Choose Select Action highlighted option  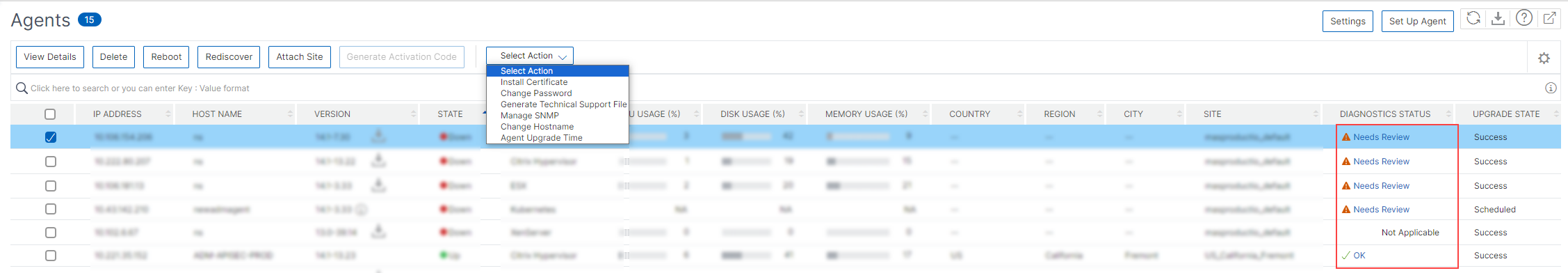point(558,71)
